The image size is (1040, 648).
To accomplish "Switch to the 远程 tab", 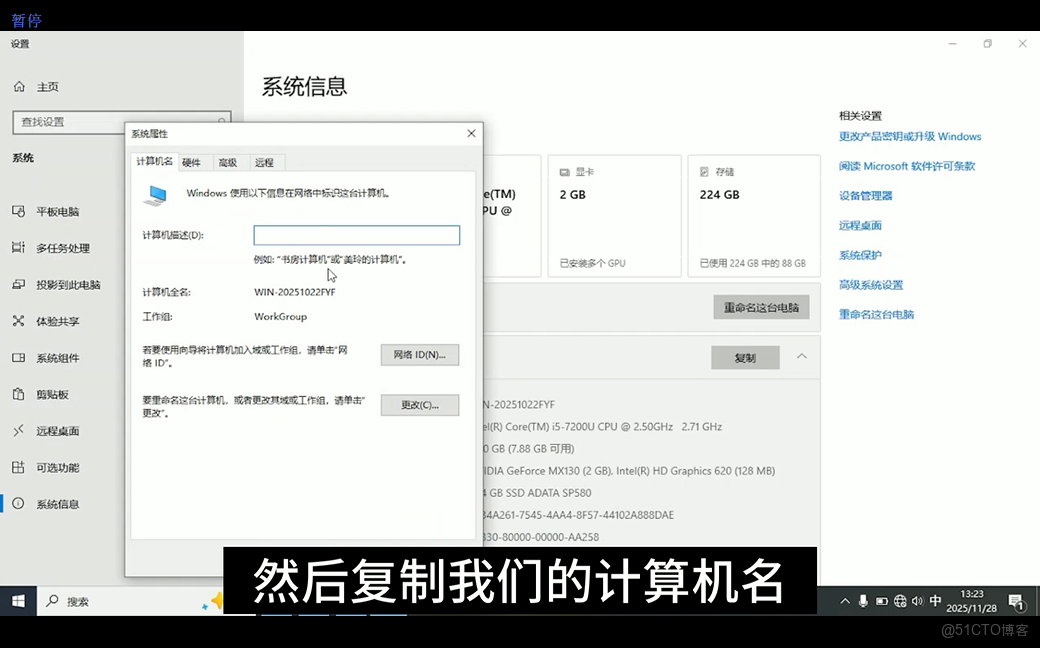I will tap(263, 162).
